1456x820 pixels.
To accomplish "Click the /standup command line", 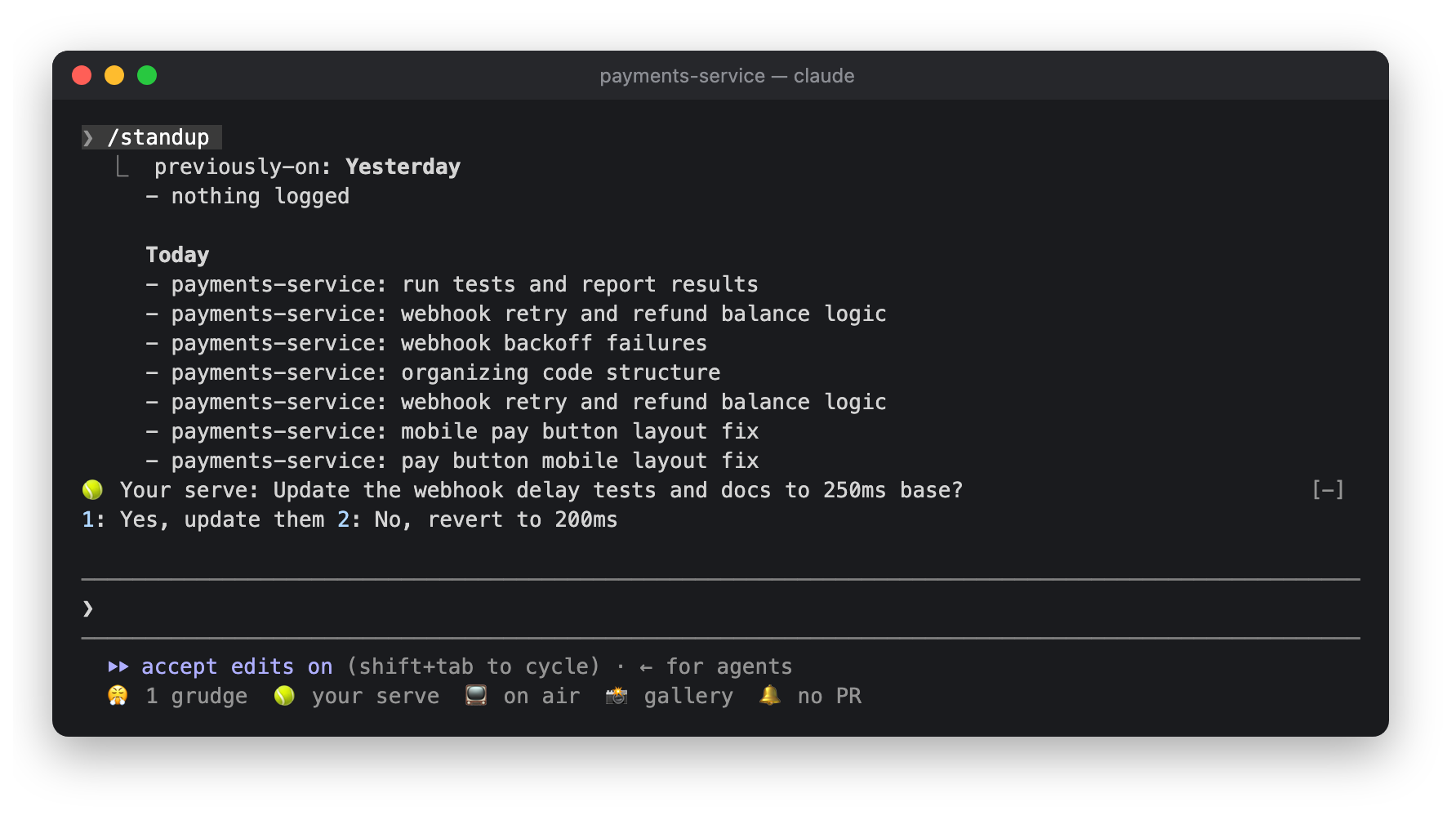I will click(x=152, y=137).
